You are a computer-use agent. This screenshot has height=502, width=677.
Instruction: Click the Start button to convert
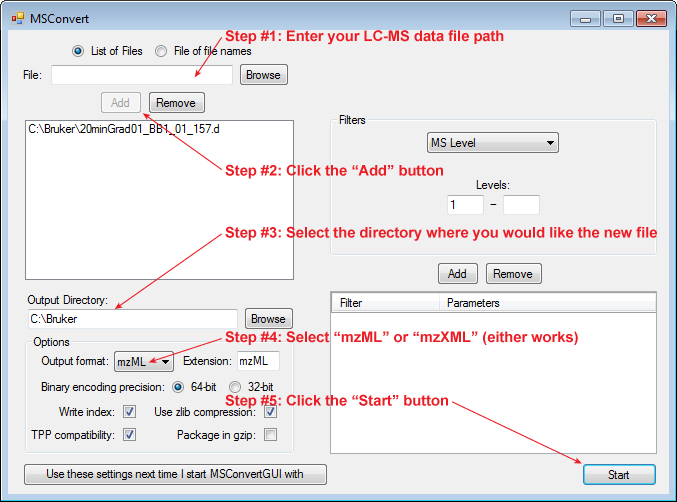pyautogui.click(x=619, y=475)
